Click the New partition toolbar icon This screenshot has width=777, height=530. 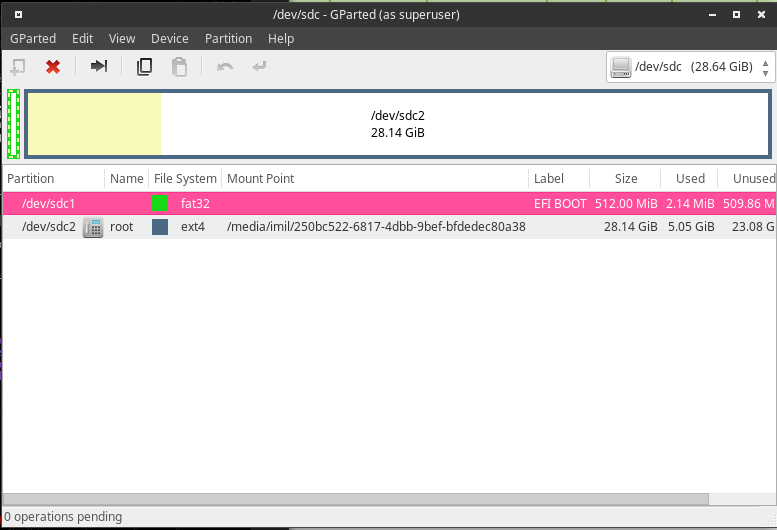[x=17, y=67]
